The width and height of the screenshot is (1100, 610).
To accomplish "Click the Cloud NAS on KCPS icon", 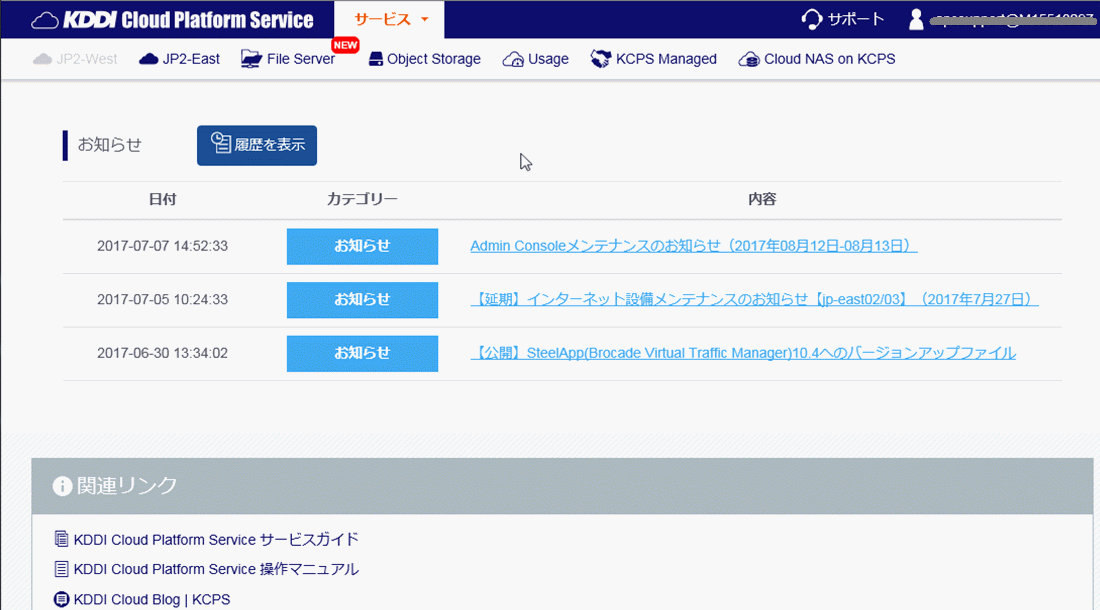I will tap(749, 60).
